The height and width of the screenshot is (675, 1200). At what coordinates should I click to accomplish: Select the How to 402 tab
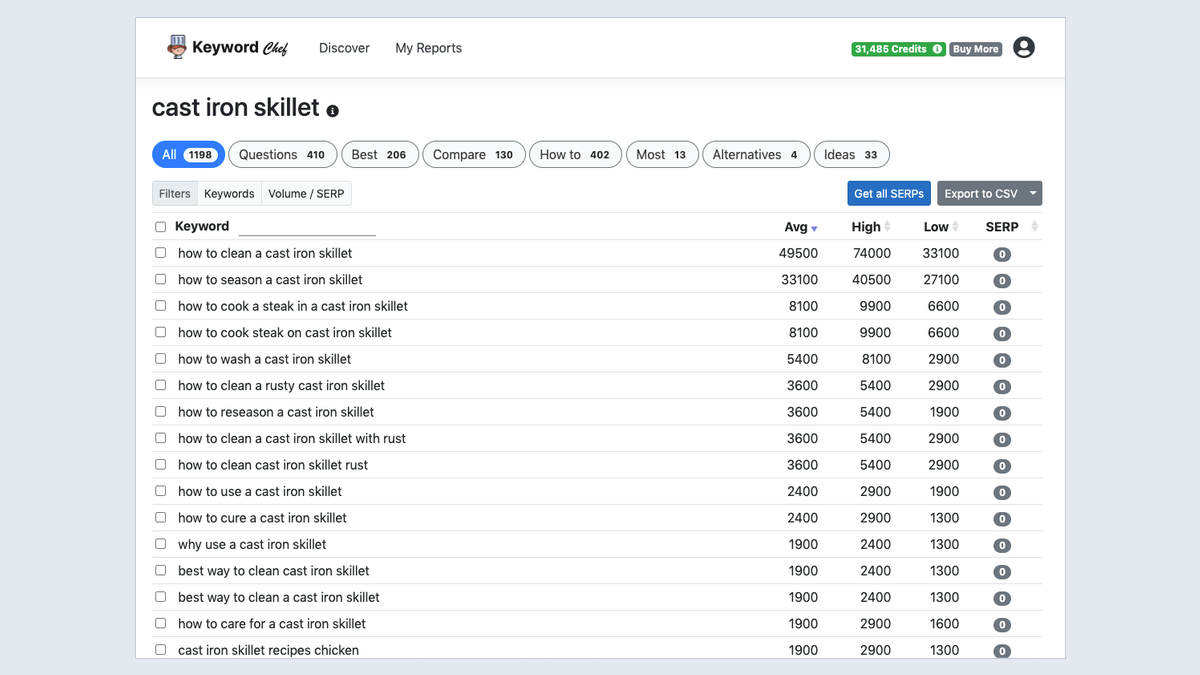click(575, 154)
